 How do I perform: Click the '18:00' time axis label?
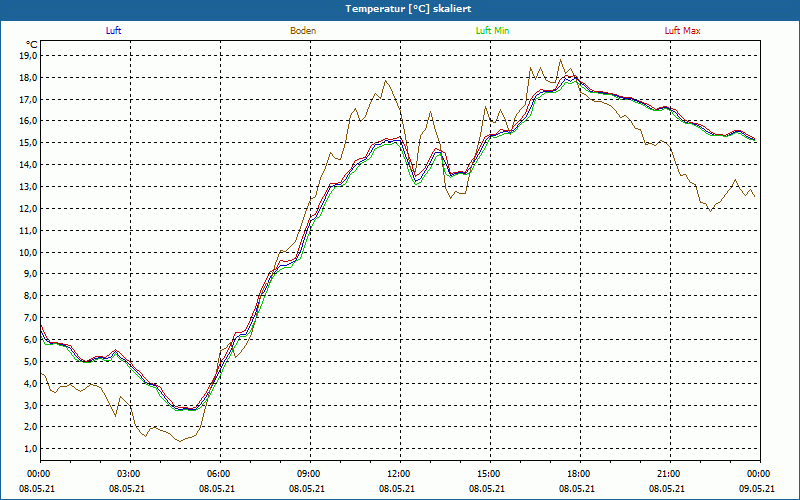pos(577,474)
